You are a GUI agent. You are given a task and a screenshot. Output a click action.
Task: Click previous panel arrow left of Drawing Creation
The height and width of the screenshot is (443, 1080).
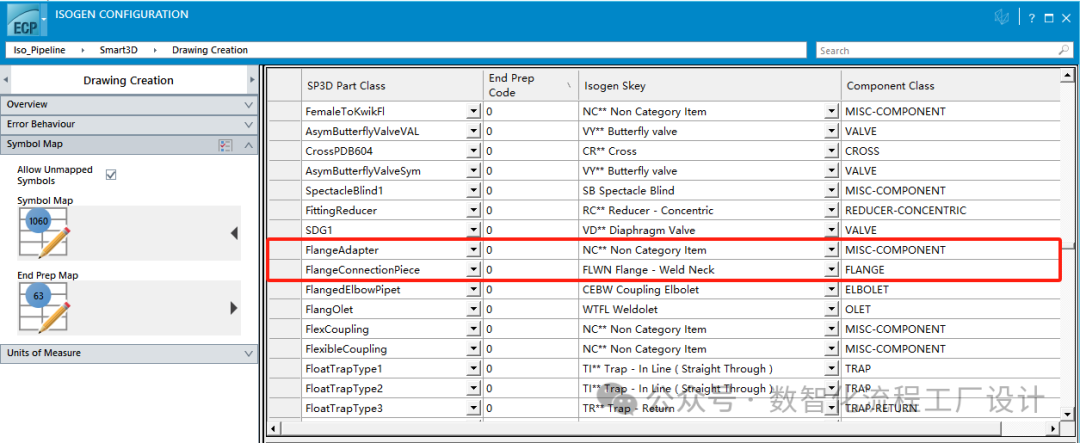pos(6,80)
